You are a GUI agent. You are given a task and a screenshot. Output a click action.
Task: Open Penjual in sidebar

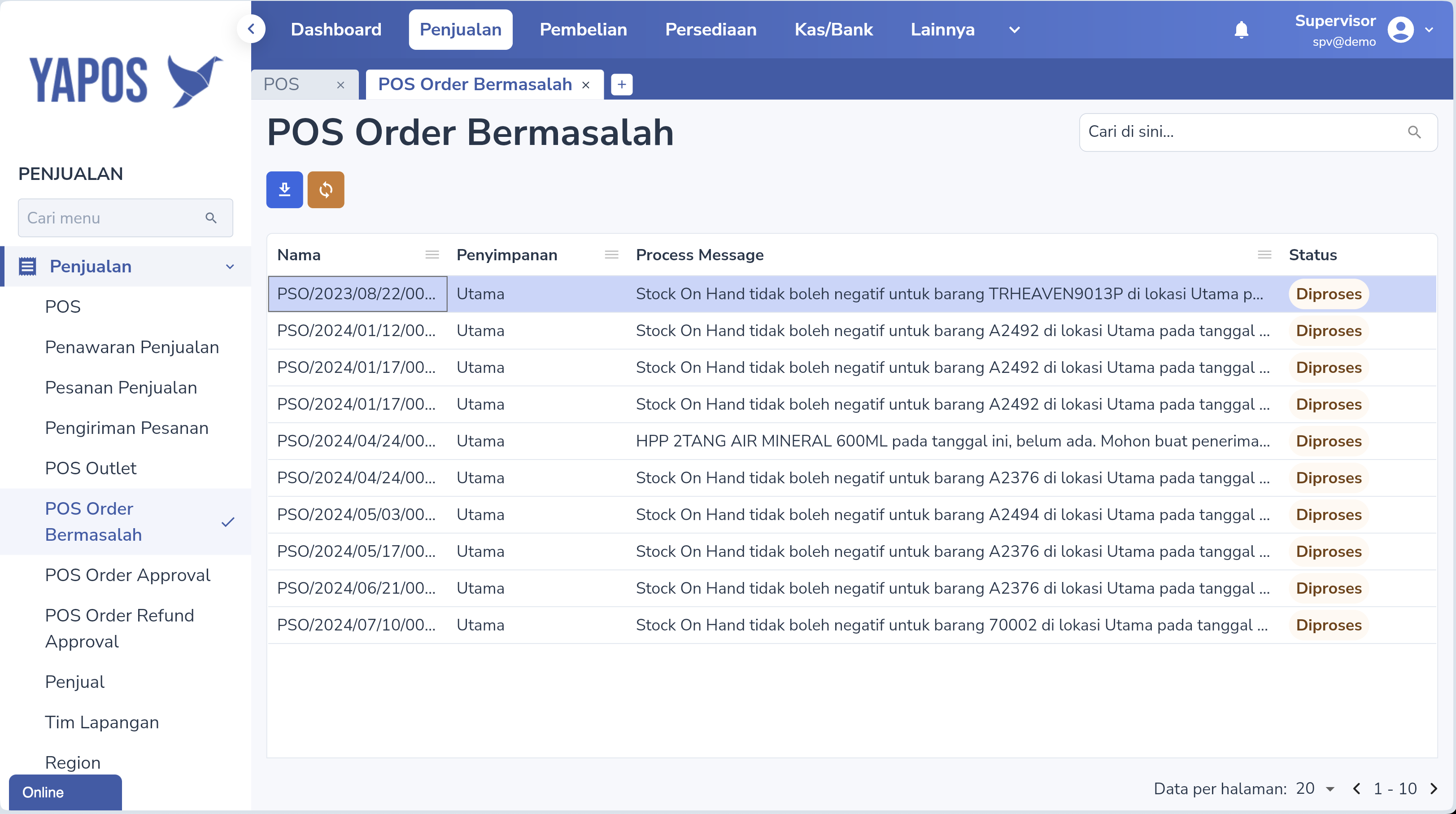tap(126, 682)
